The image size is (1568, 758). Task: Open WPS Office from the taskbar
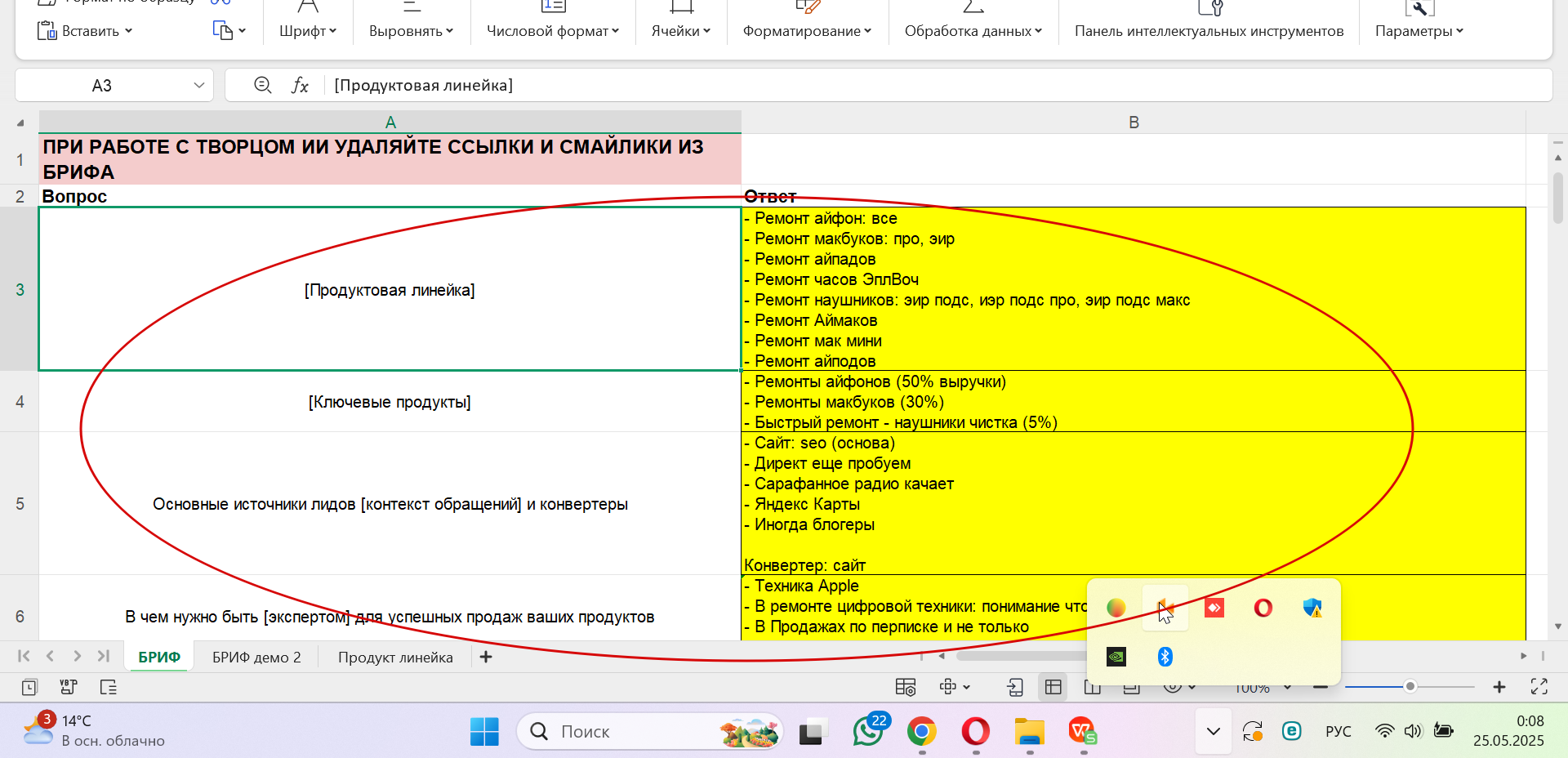pos(1083,731)
